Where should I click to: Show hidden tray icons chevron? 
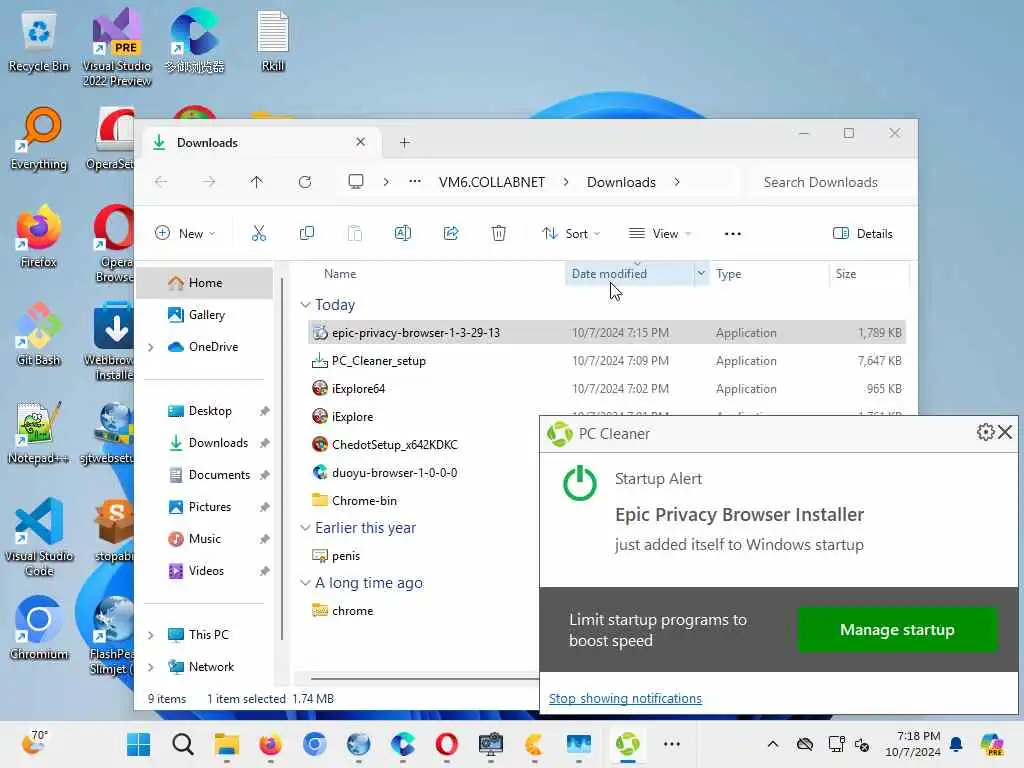[773, 744]
